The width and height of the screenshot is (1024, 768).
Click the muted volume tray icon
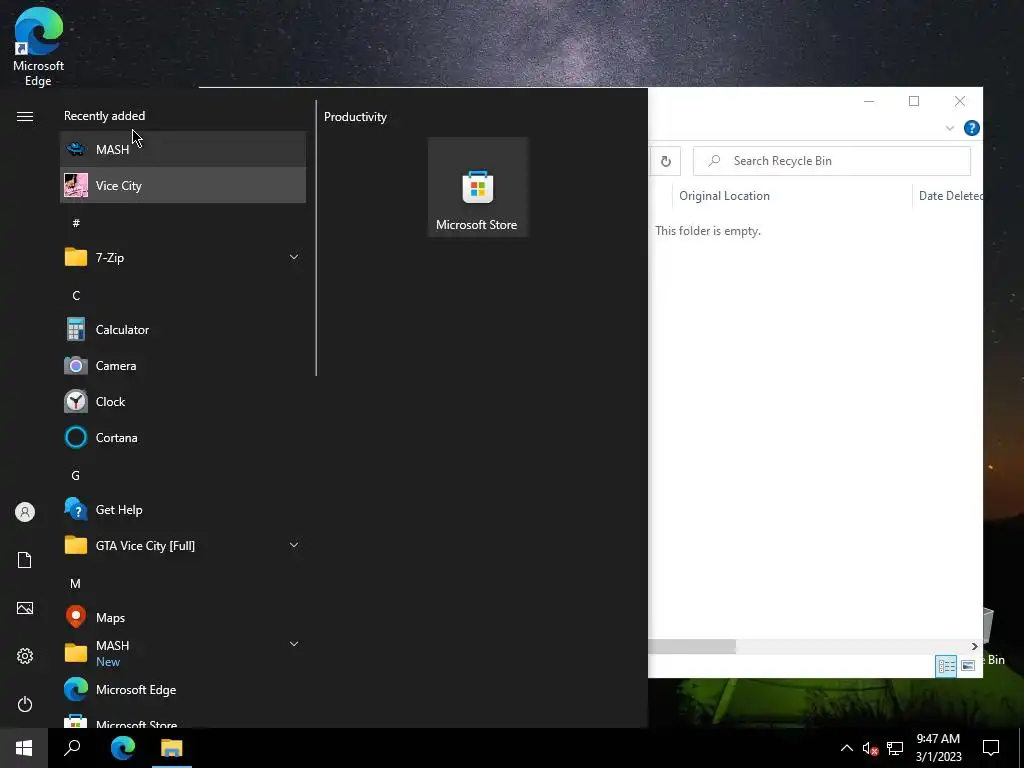871,748
